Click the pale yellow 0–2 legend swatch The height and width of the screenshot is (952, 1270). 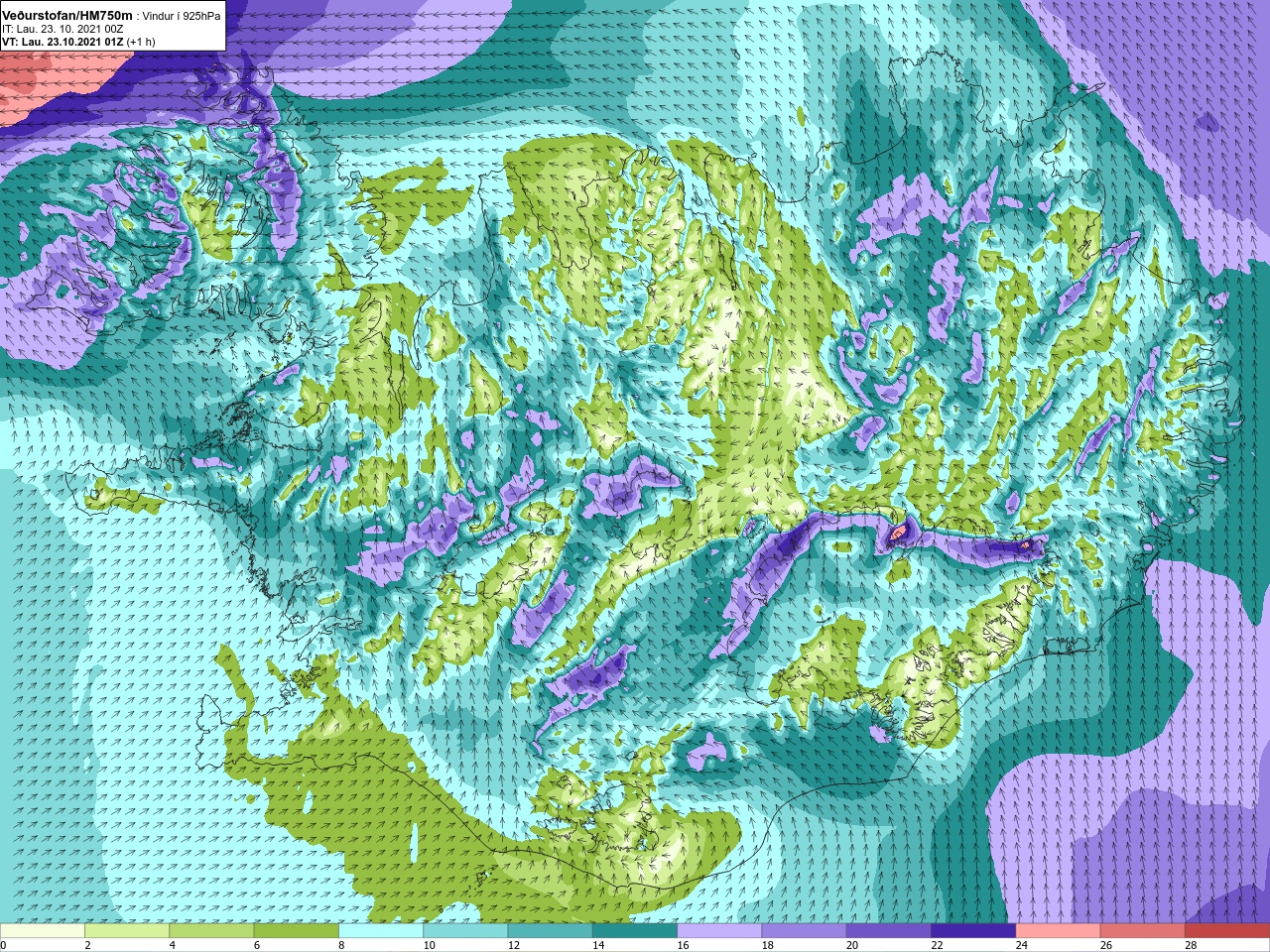[43, 931]
